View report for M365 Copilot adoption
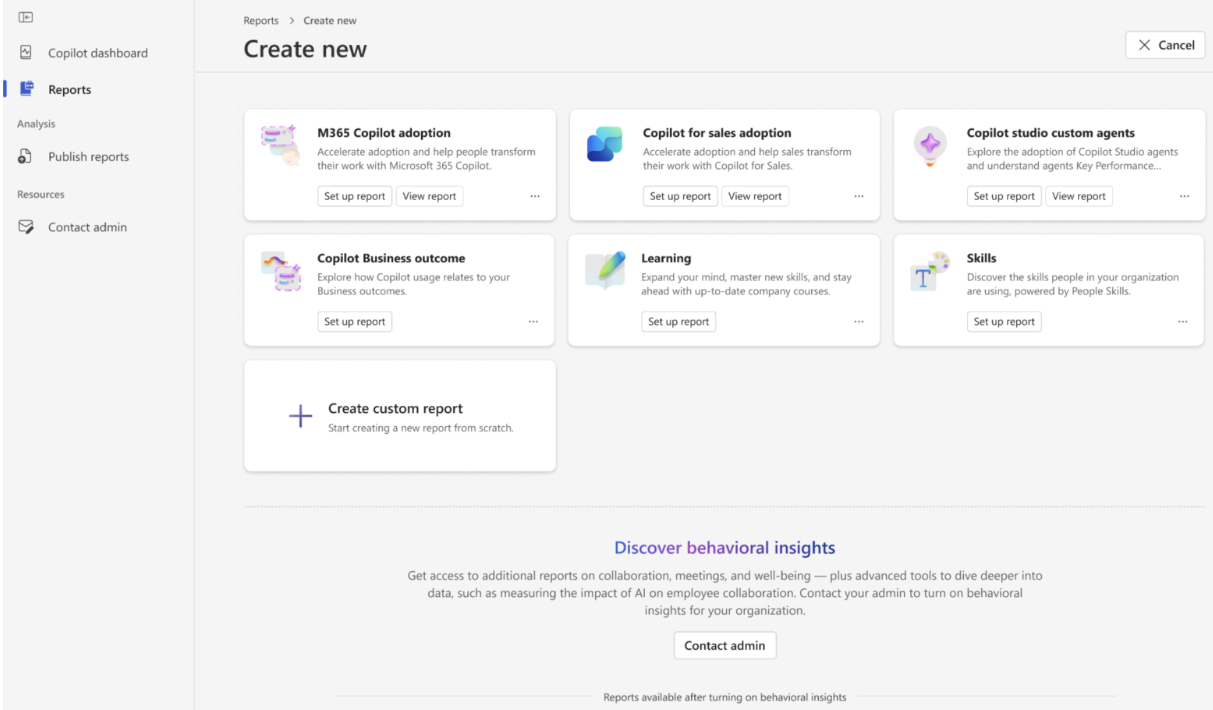This screenshot has width=1213, height=710. (429, 197)
